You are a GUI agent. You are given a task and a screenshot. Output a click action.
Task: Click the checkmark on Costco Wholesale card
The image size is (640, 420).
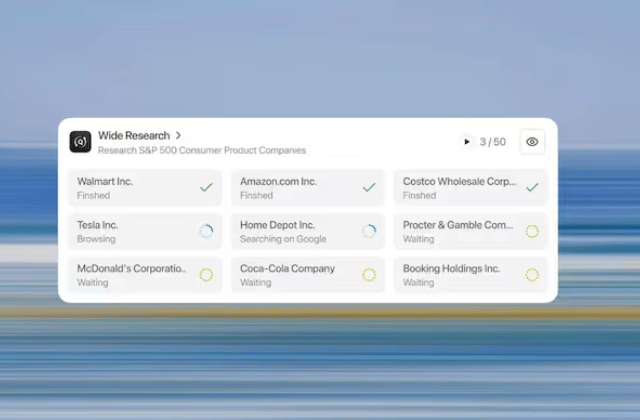[x=532, y=187]
